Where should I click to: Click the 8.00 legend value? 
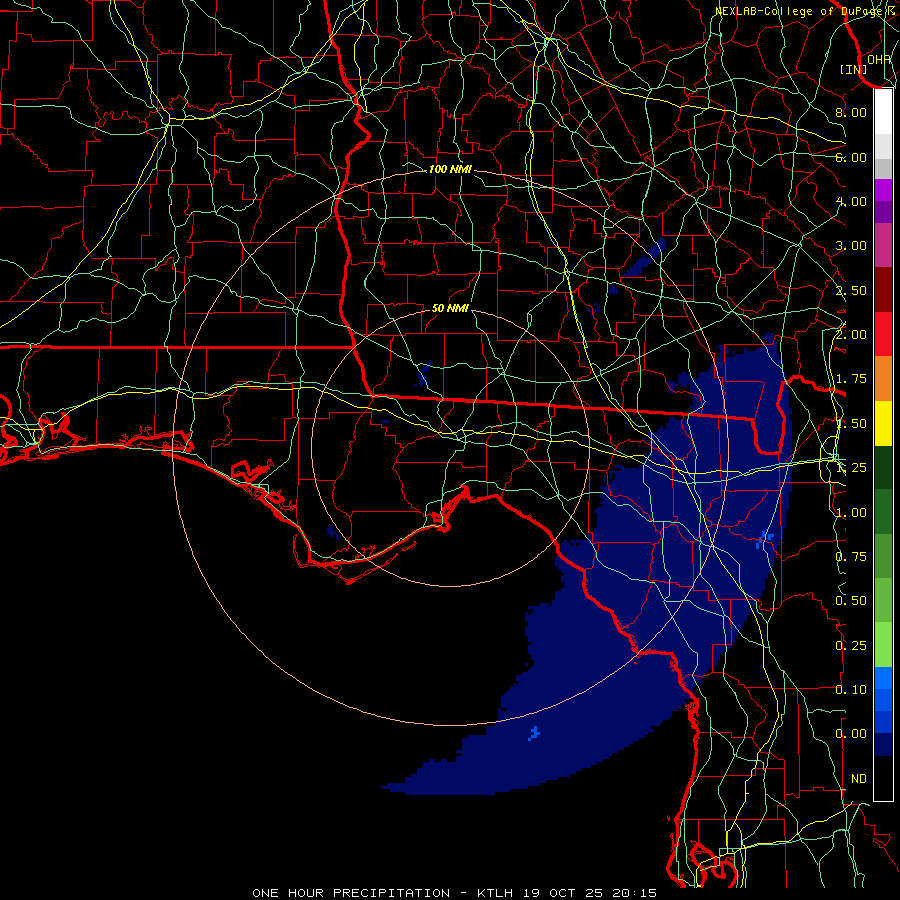pyautogui.click(x=851, y=112)
